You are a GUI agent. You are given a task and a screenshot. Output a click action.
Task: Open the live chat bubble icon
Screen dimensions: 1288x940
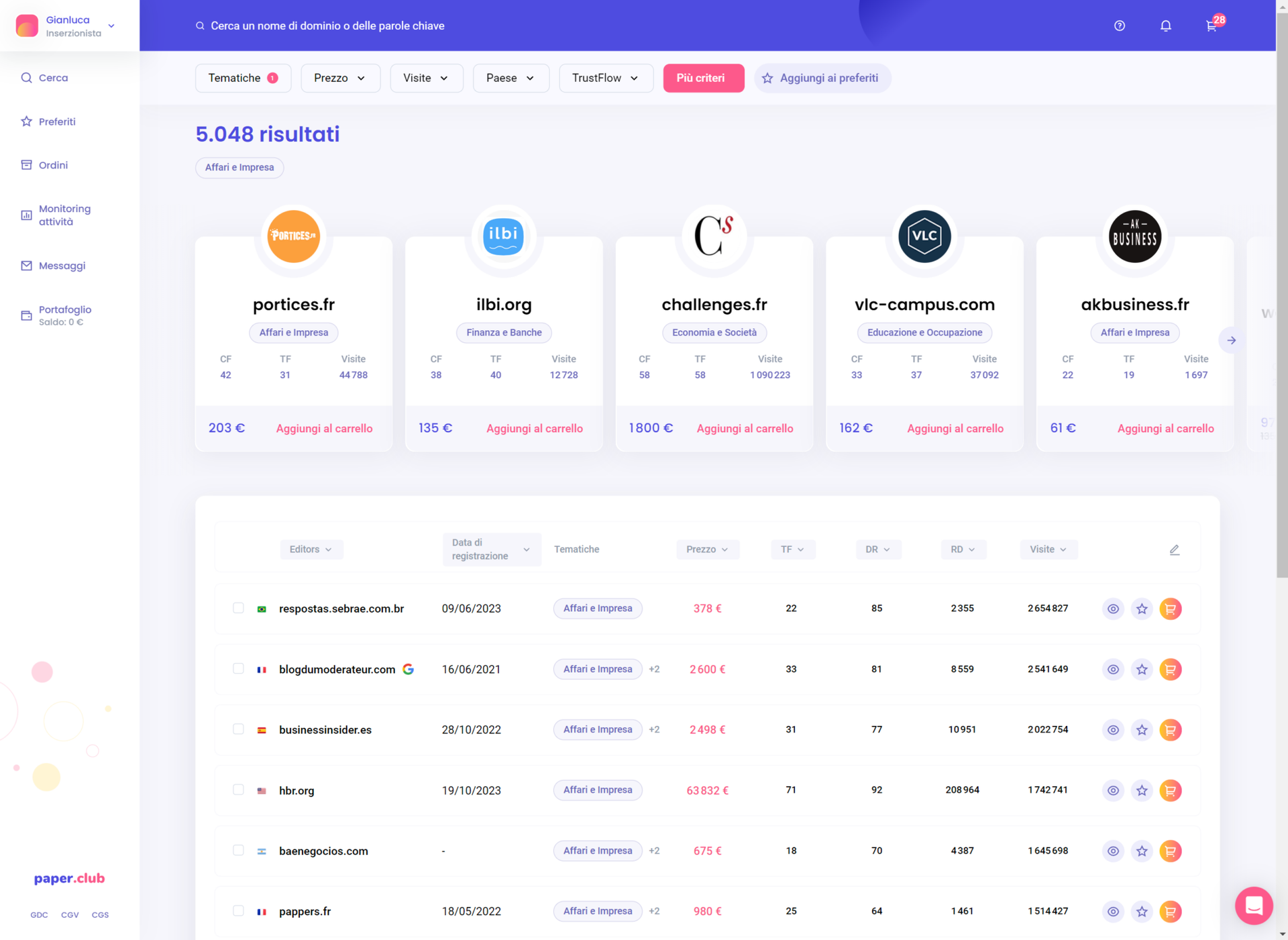1254,905
